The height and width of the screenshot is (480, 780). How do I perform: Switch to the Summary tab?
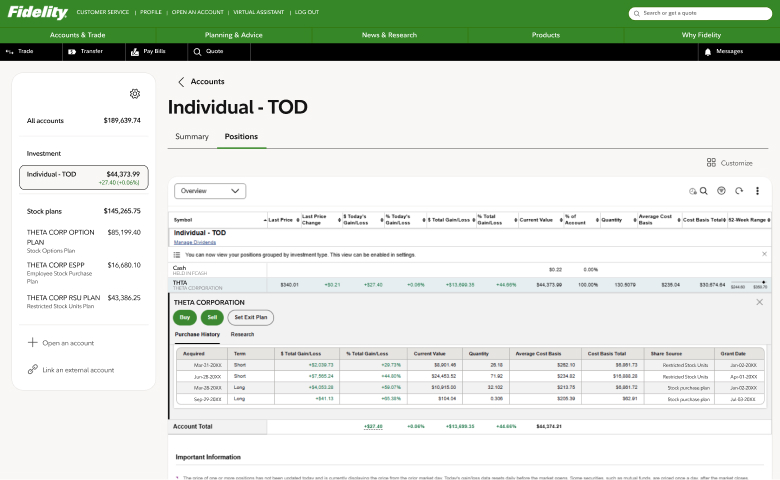(x=192, y=136)
